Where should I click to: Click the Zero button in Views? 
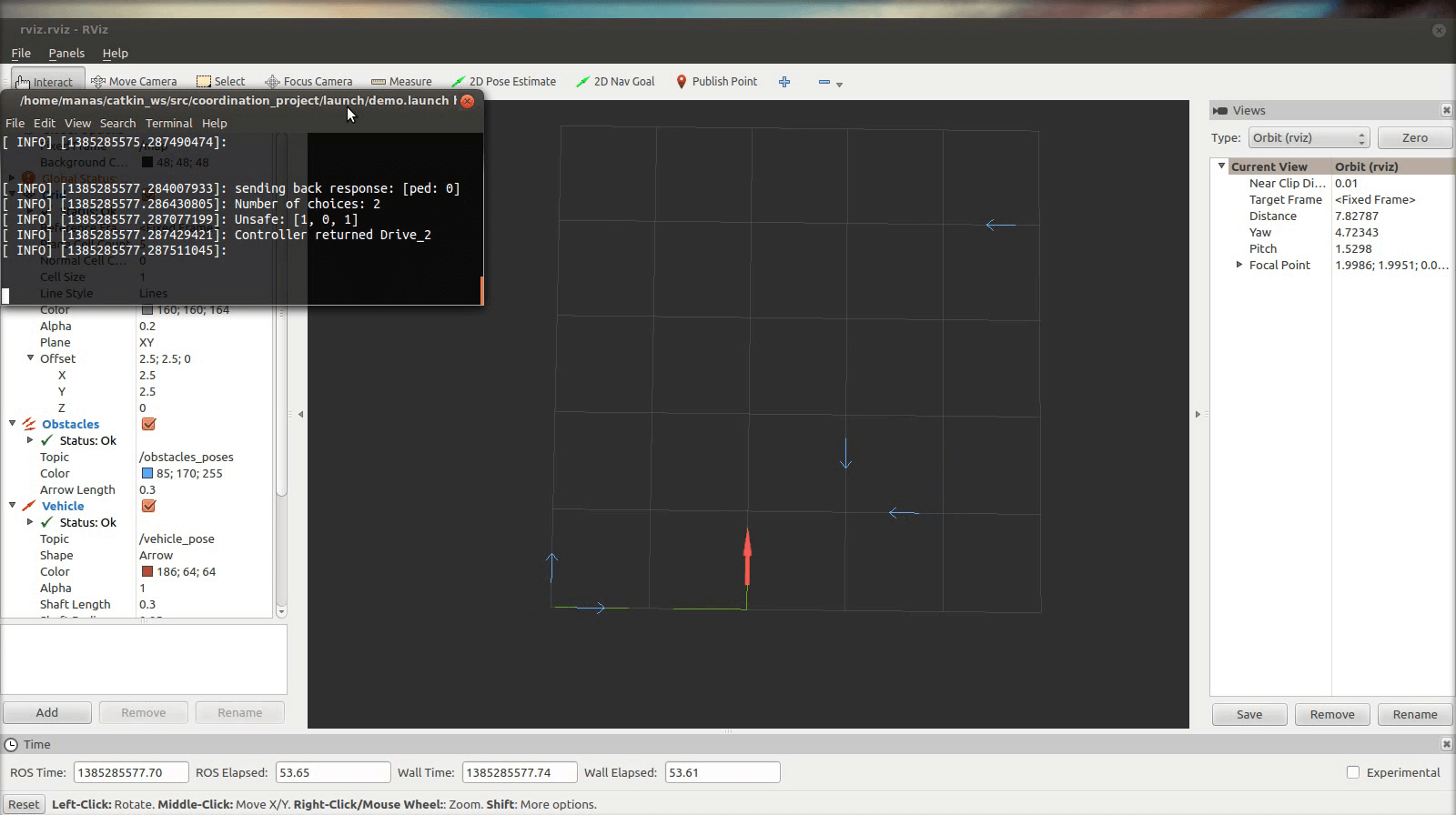(x=1414, y=138)
